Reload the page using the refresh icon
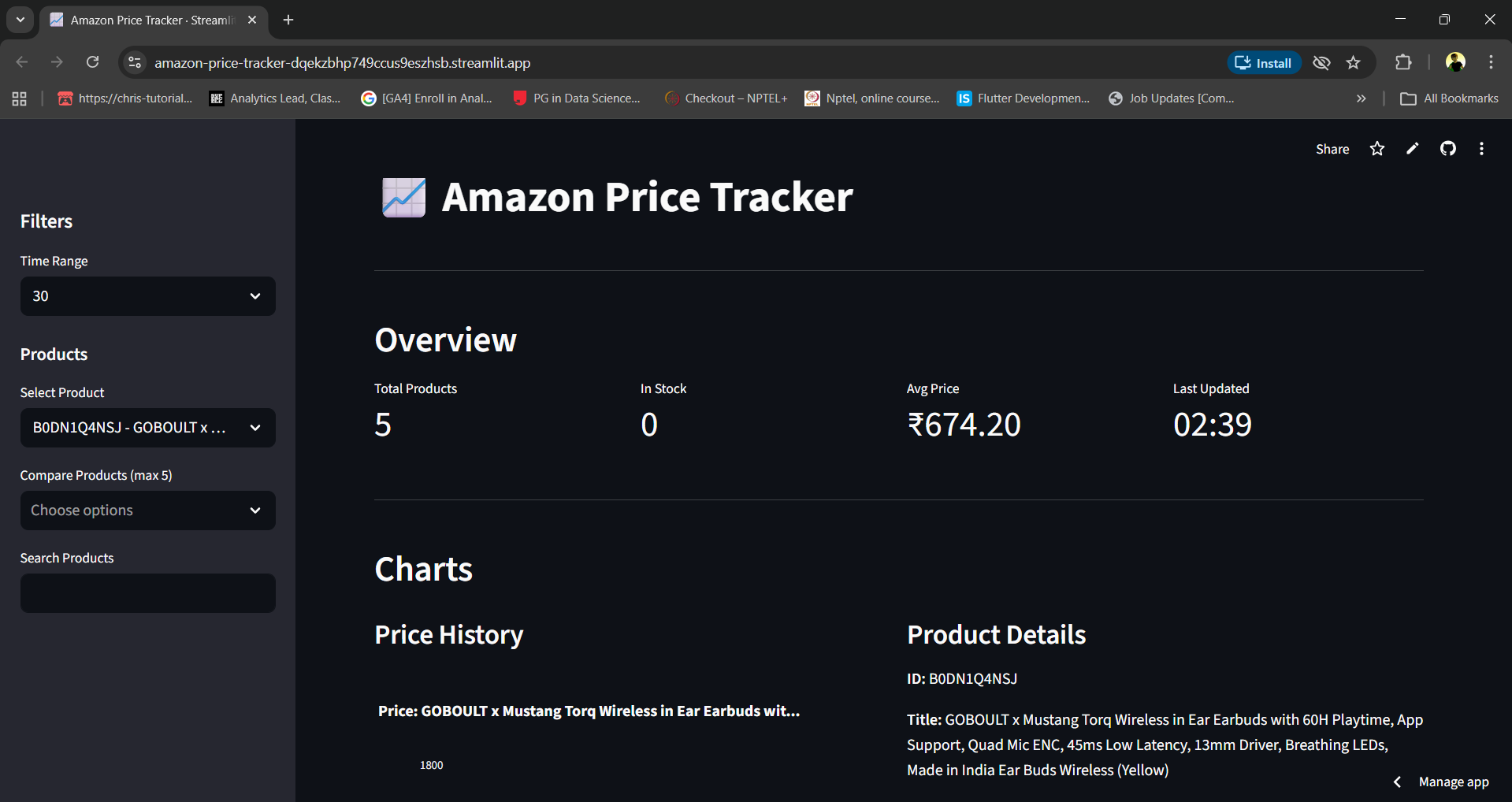The width and height of the screenshot is (1512, 802). tap(92, 61)
